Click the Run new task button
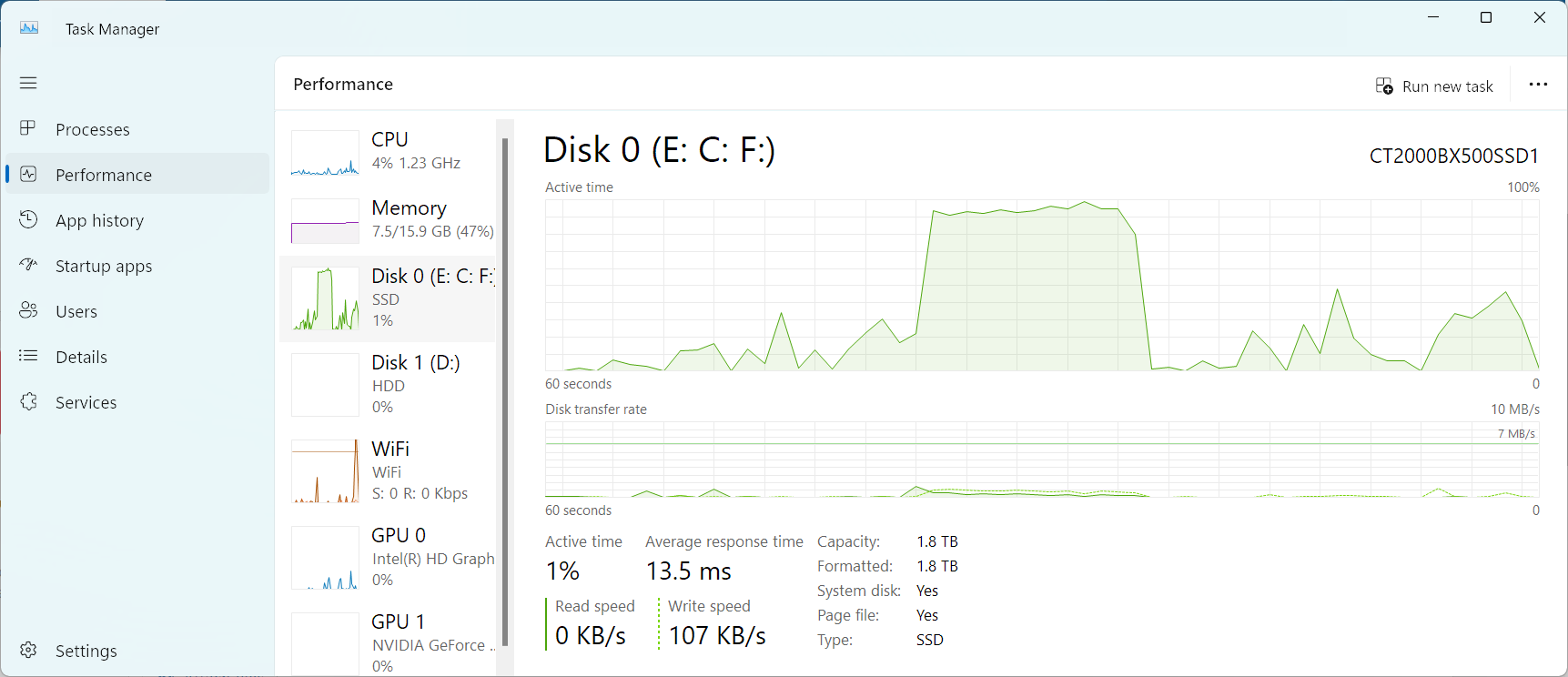 1434,86
